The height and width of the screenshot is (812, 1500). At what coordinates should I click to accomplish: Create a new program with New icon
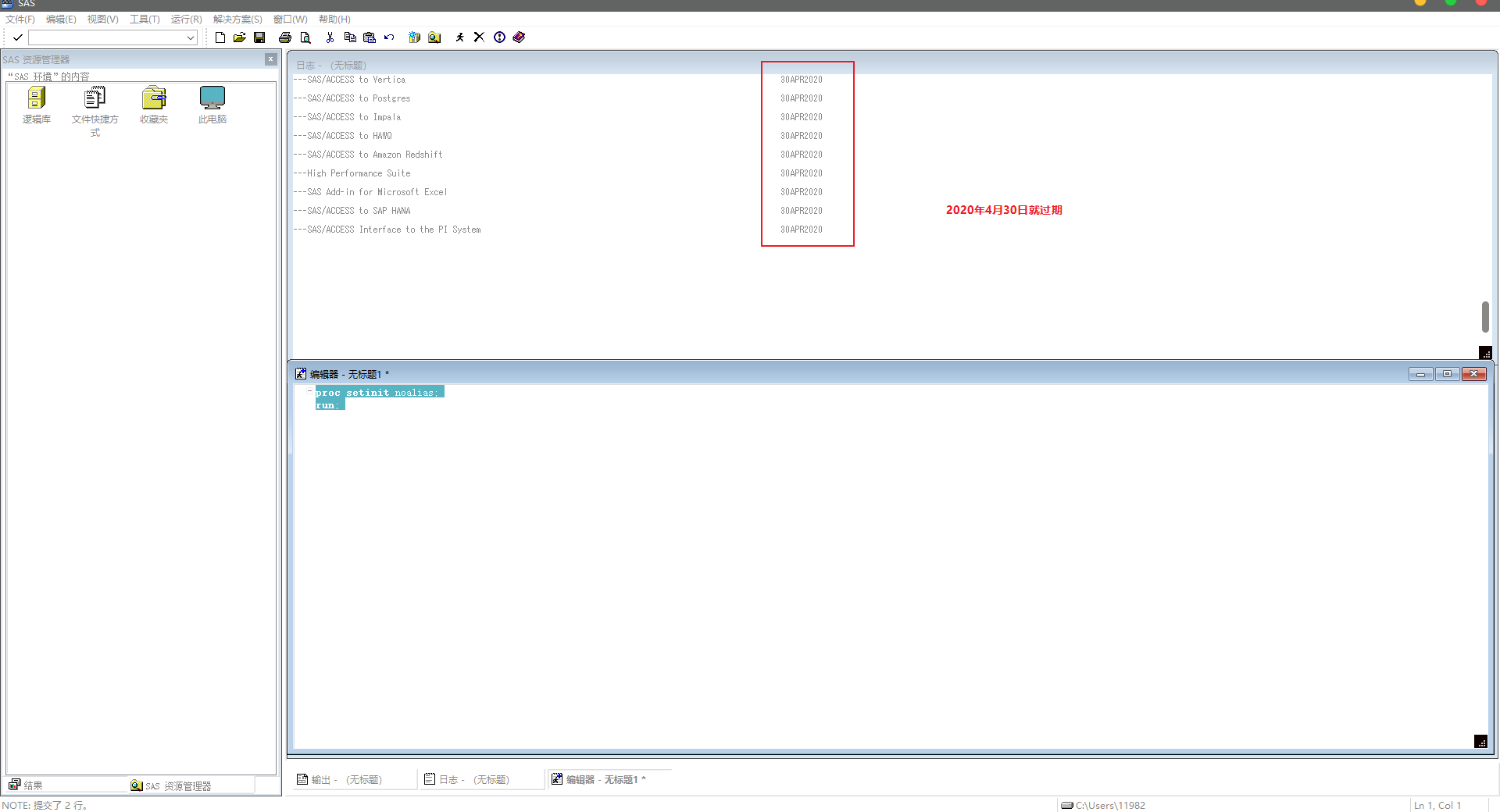pos(220,37)
